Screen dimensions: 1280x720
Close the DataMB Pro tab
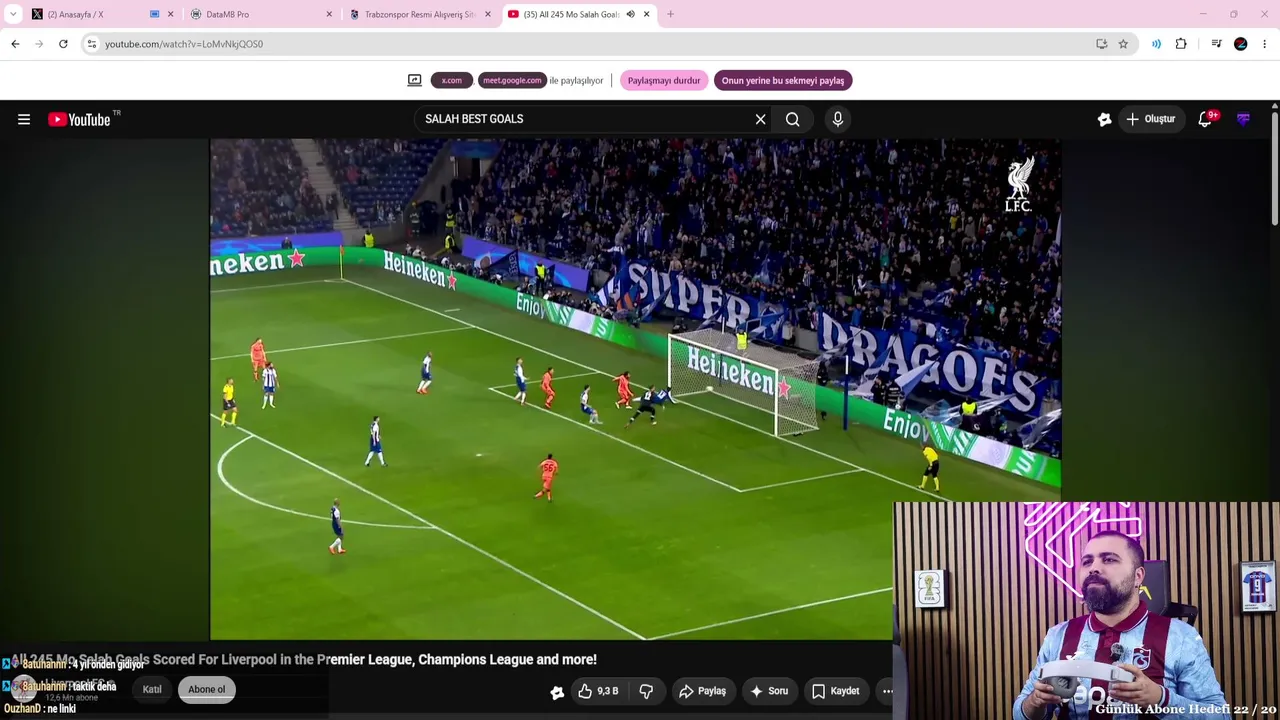(x=329, y=14)
